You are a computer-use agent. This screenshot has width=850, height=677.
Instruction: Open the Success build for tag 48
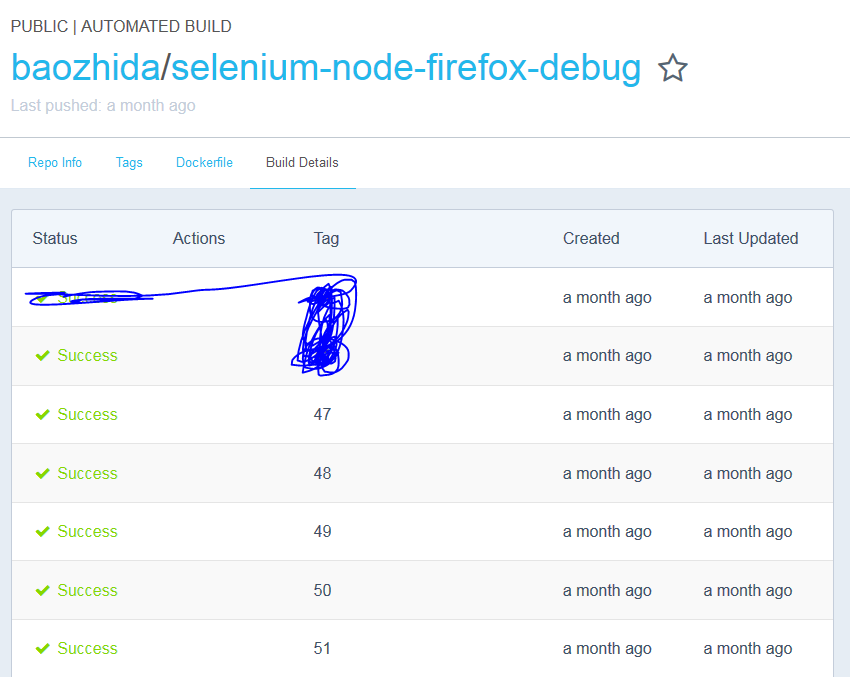(87, 474)
